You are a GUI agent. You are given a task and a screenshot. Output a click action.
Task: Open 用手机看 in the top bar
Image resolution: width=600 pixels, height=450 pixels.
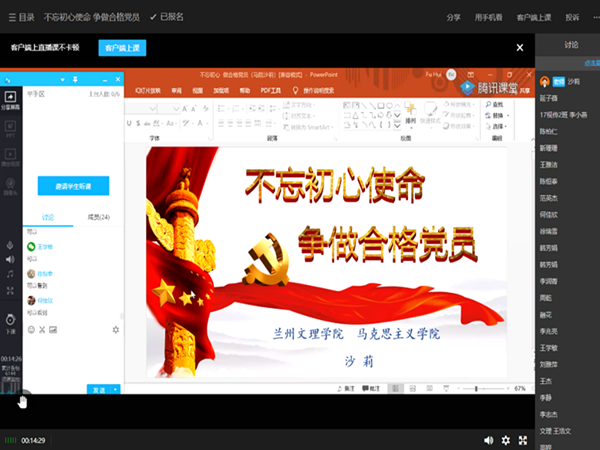(x=488, y=17)
